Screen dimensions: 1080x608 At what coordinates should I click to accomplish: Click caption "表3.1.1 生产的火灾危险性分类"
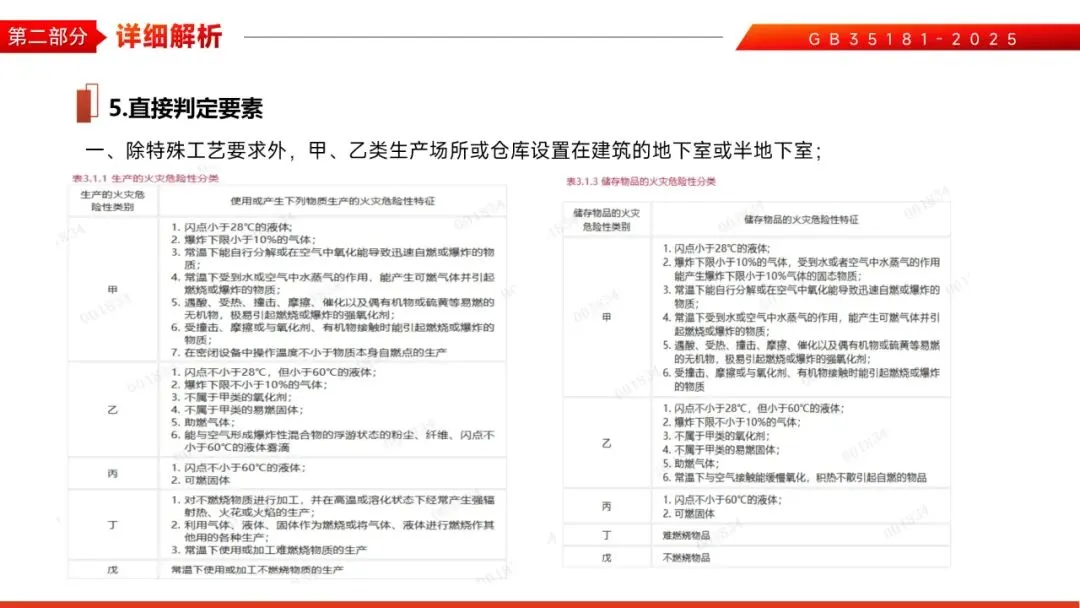coord(145,178)
